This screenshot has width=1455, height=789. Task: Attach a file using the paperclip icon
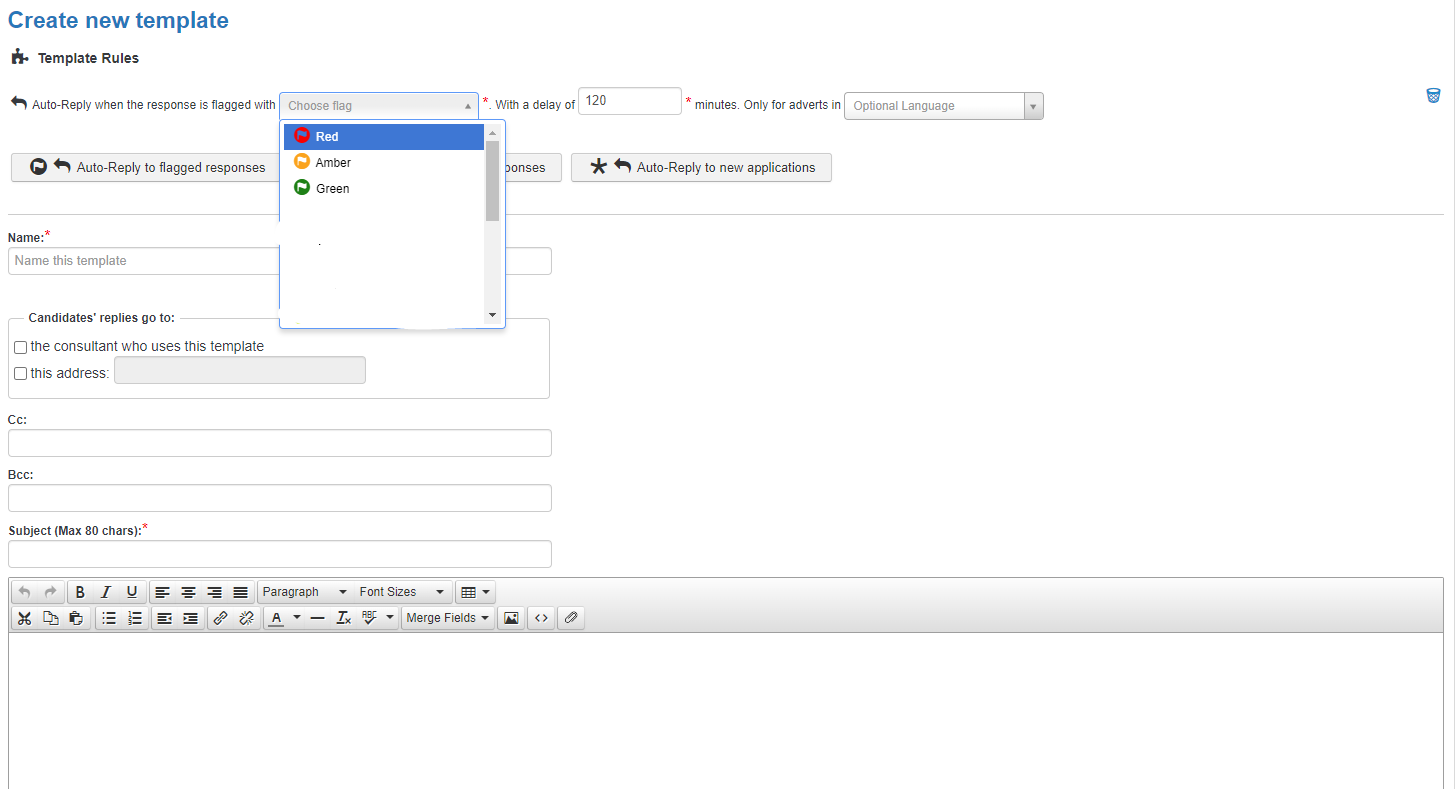coord(571,617)
